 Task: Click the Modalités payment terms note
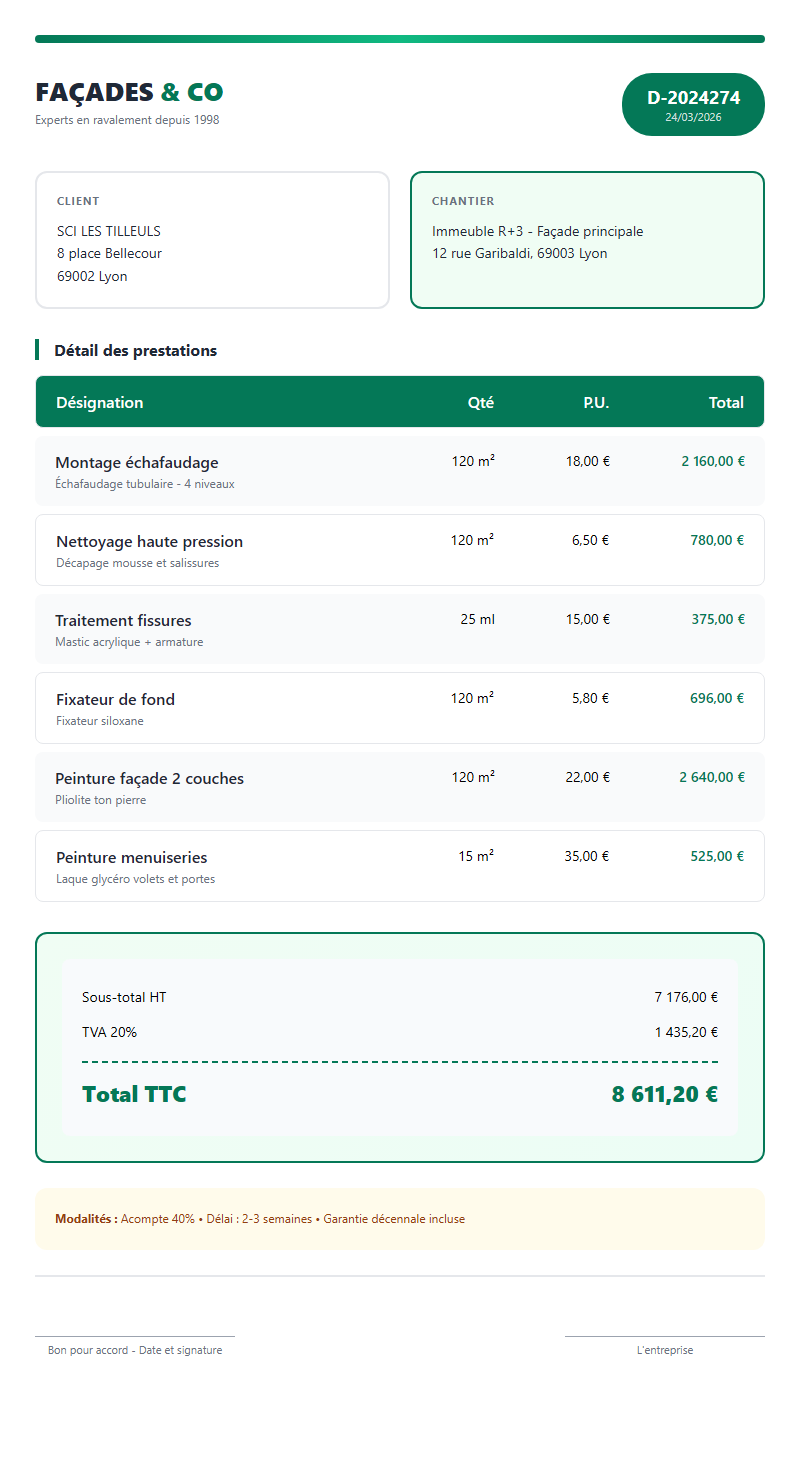point(260,1219)
